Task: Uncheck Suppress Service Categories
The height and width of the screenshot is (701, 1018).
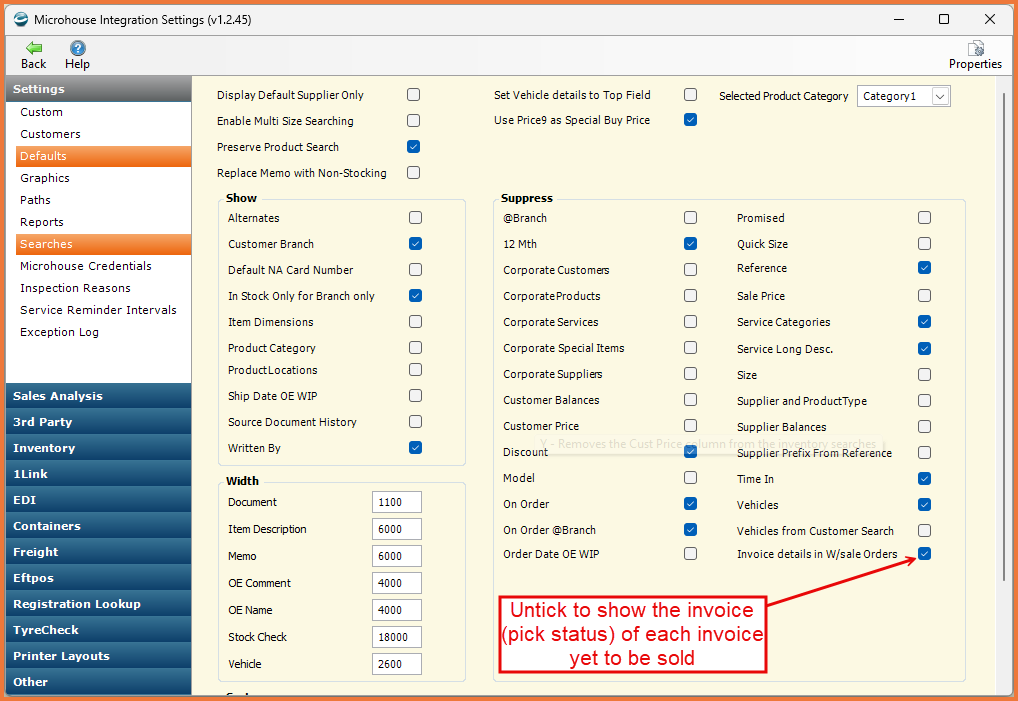Action: 925,321
